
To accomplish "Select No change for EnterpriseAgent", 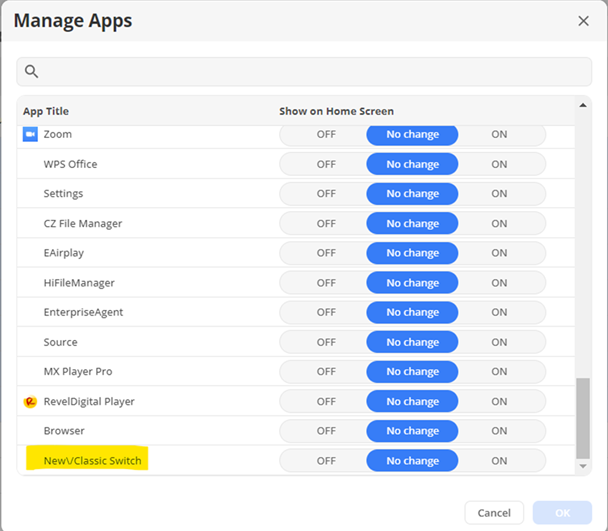I will 412,312.
